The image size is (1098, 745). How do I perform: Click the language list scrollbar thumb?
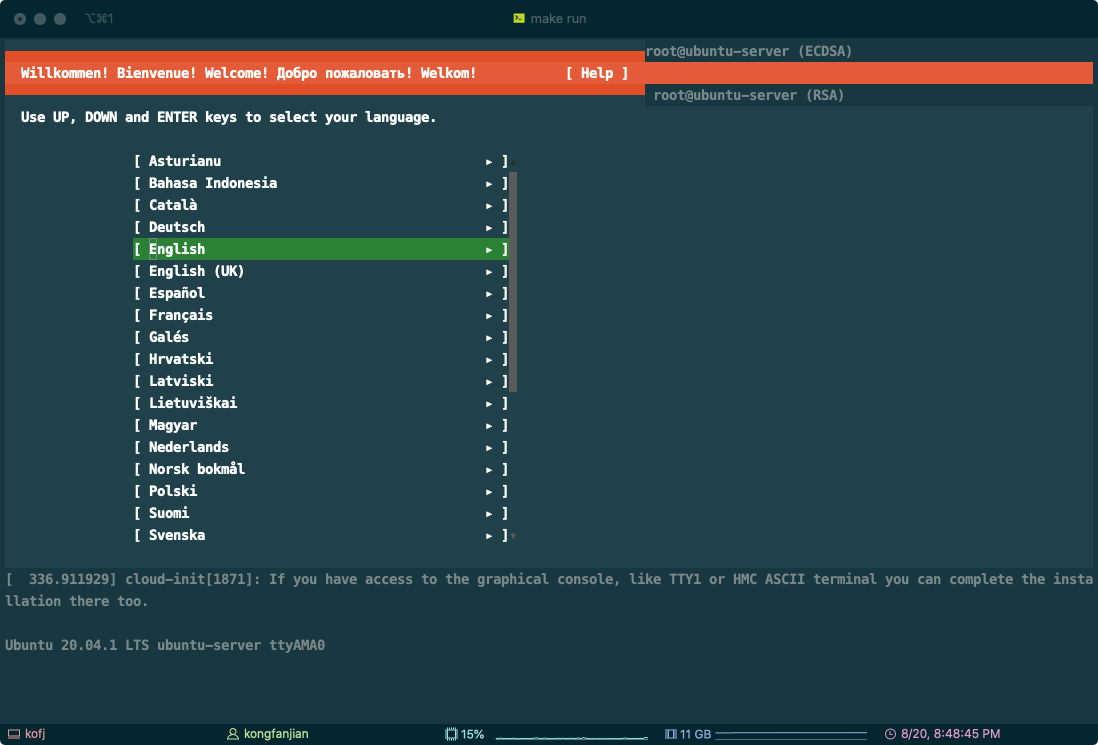pos(513,280)
